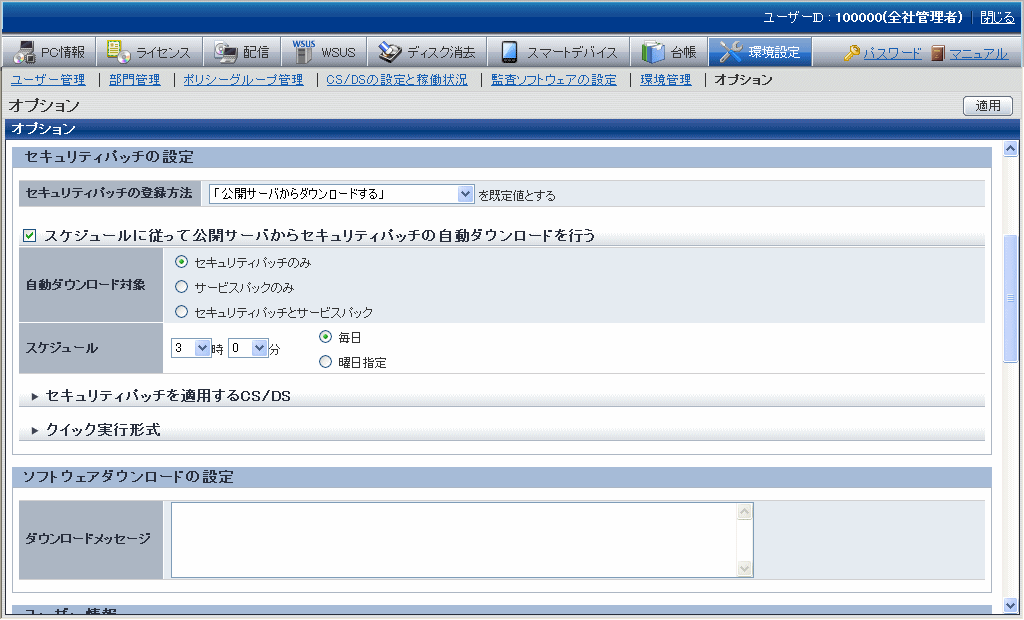
Task: Go to CS/DSの設定と稼働状況 link
Action: 397,80
